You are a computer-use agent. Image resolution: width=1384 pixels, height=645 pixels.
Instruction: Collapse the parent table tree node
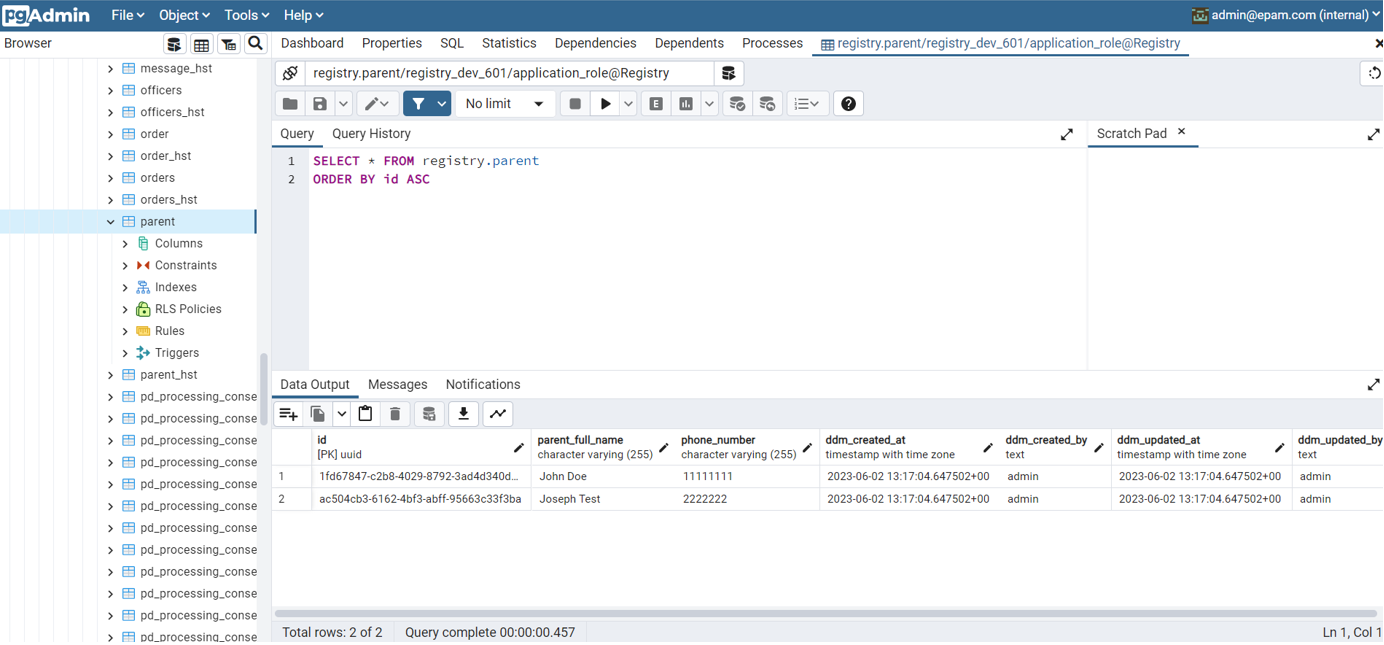click(x=111, y=222)
